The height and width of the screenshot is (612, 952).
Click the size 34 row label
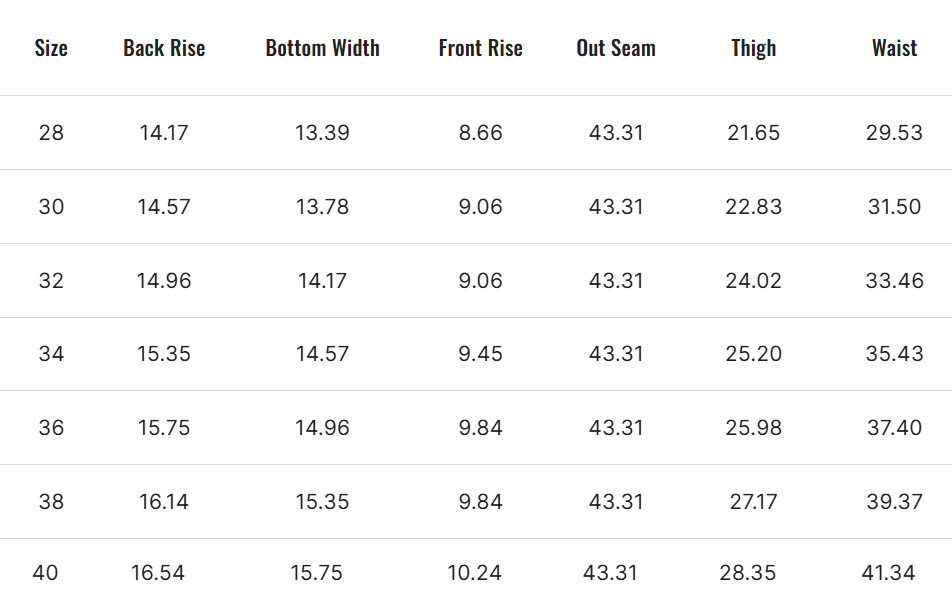click(x=51, y=354)
